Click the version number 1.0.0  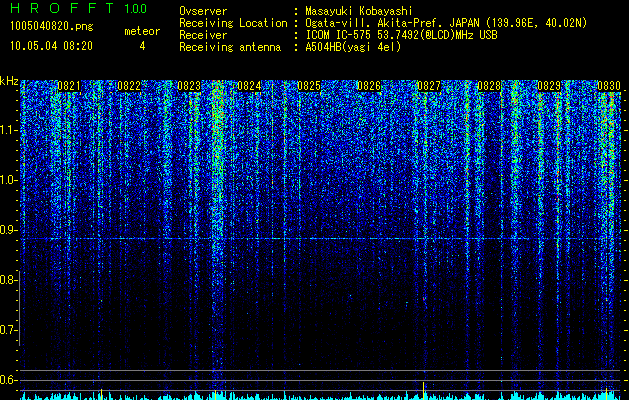coord(136,9)
